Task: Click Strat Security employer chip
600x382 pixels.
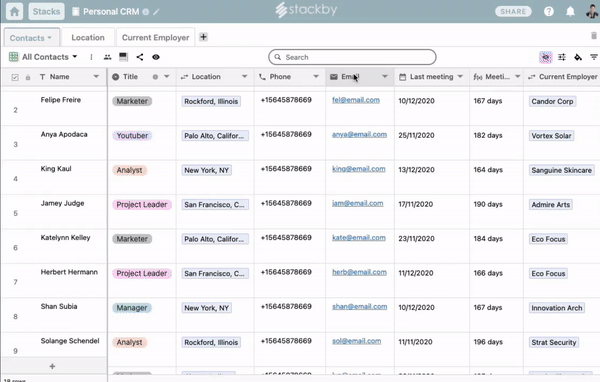Action: (554, 343)
